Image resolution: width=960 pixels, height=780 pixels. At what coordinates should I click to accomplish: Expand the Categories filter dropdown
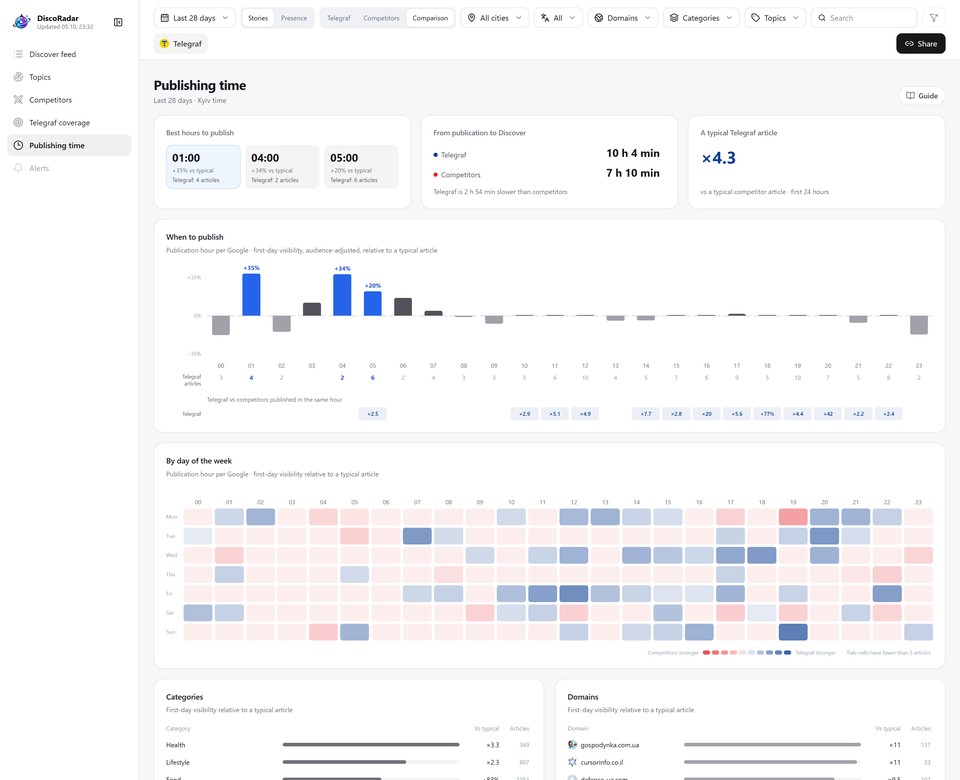(x=701, y=18)
